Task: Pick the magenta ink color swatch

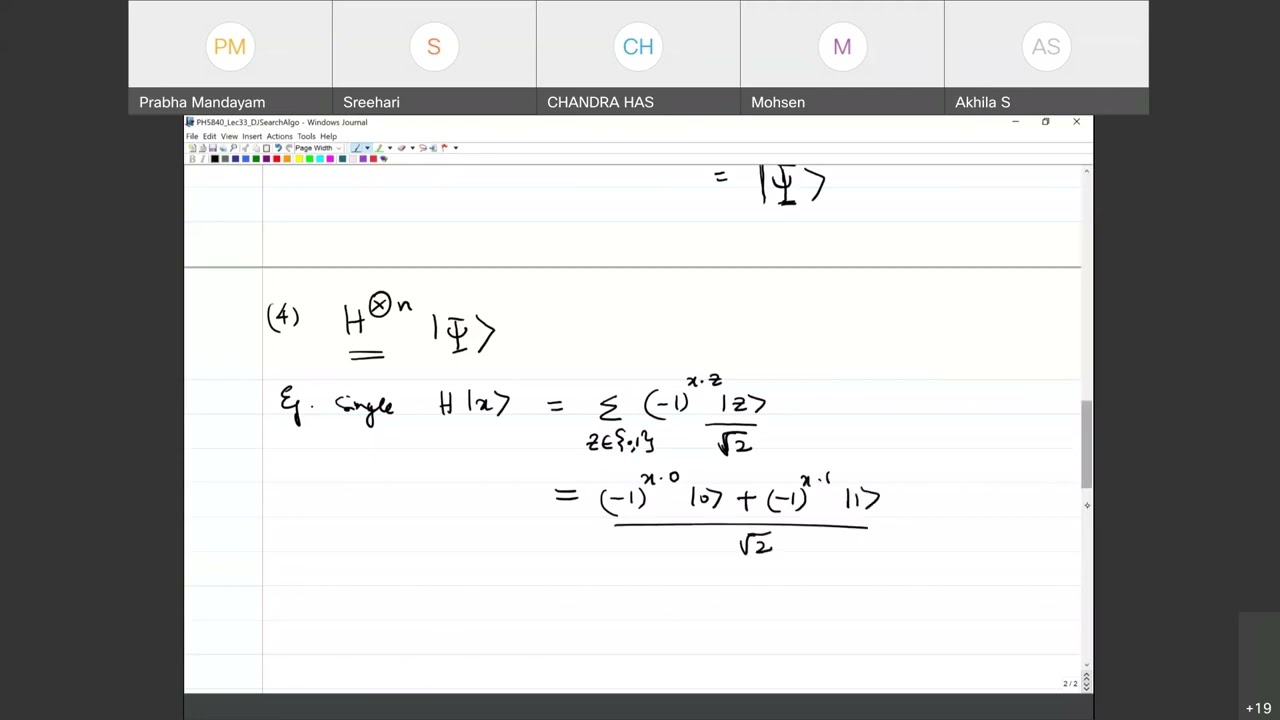Action: (x=330, y=159)
